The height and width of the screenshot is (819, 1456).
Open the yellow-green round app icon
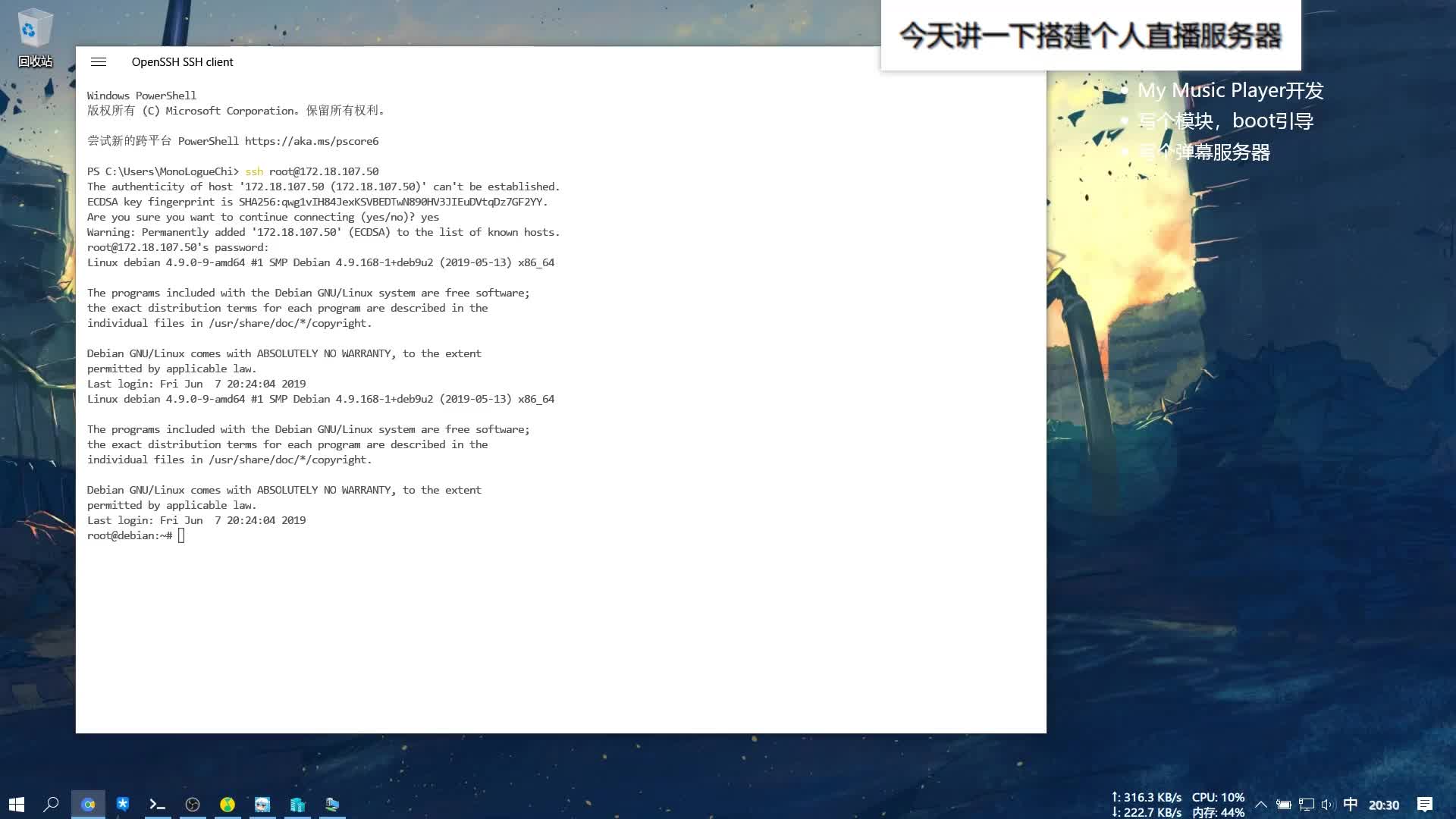(227, 805)
